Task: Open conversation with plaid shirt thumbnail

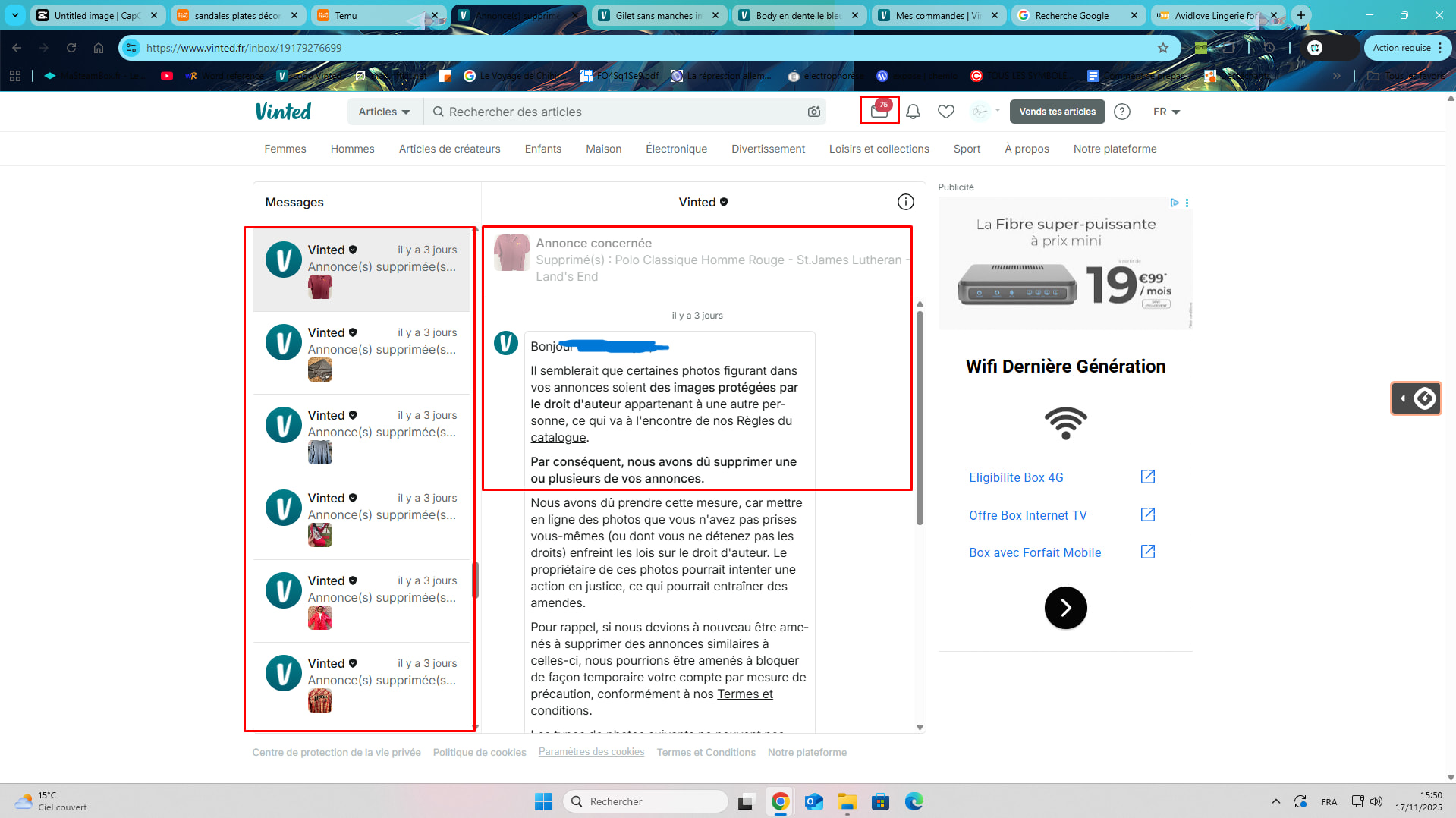Action: (362, 684)
